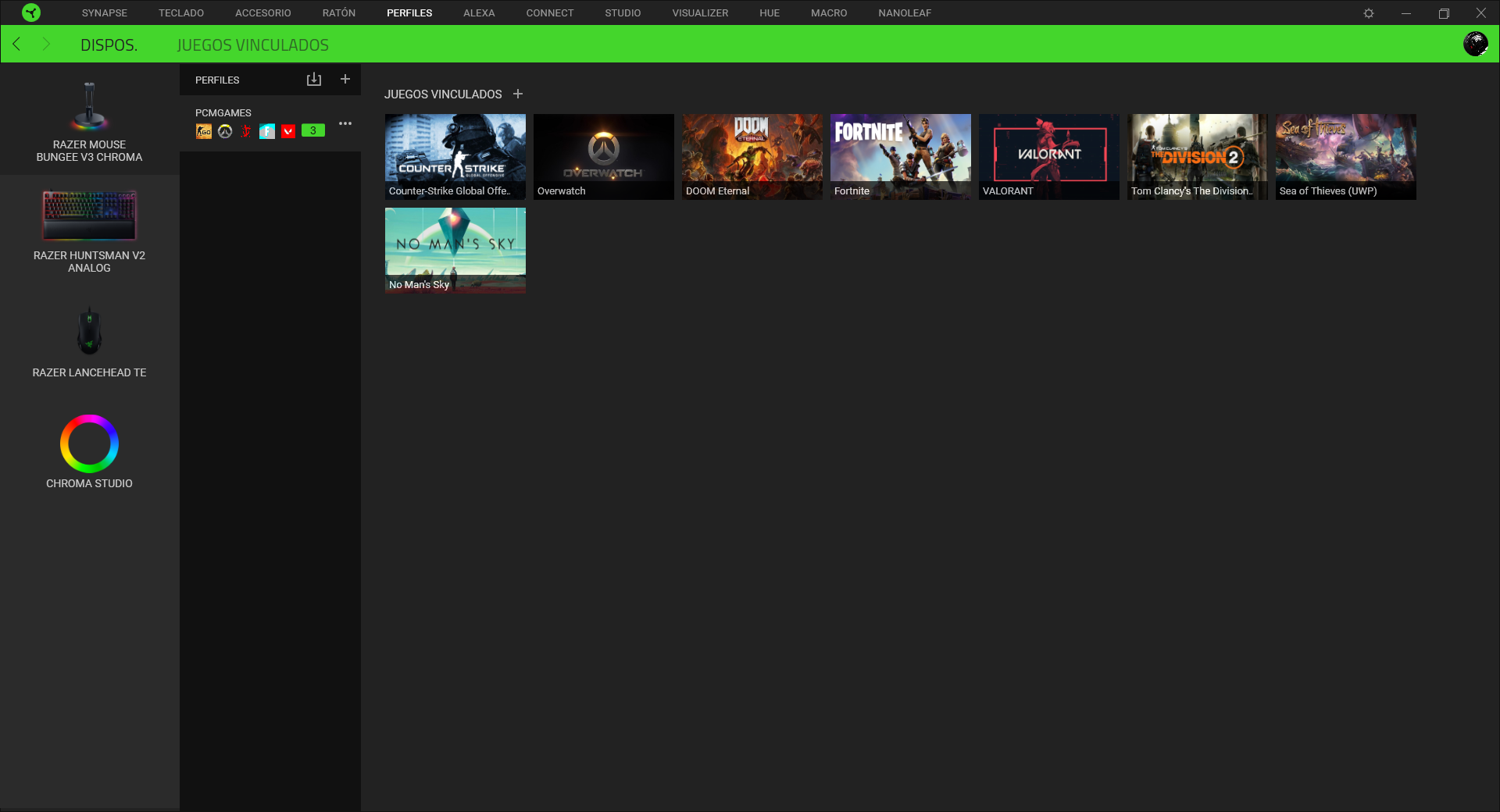Open the DOOM Eternal game tile
The width and height of the screenshot is (1500, 812).
(x=752, y=157)
